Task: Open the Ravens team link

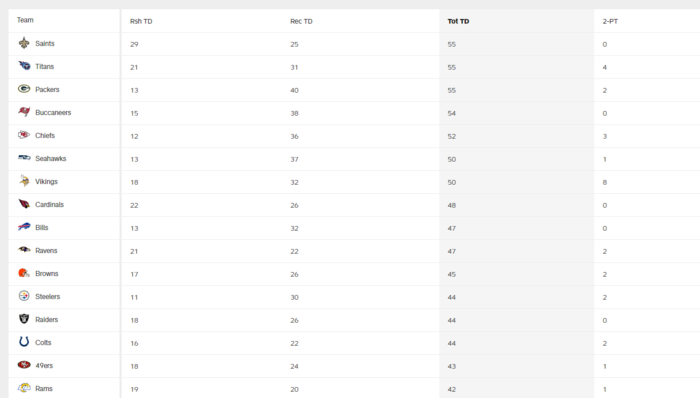Action: click(x=46, y=250)
